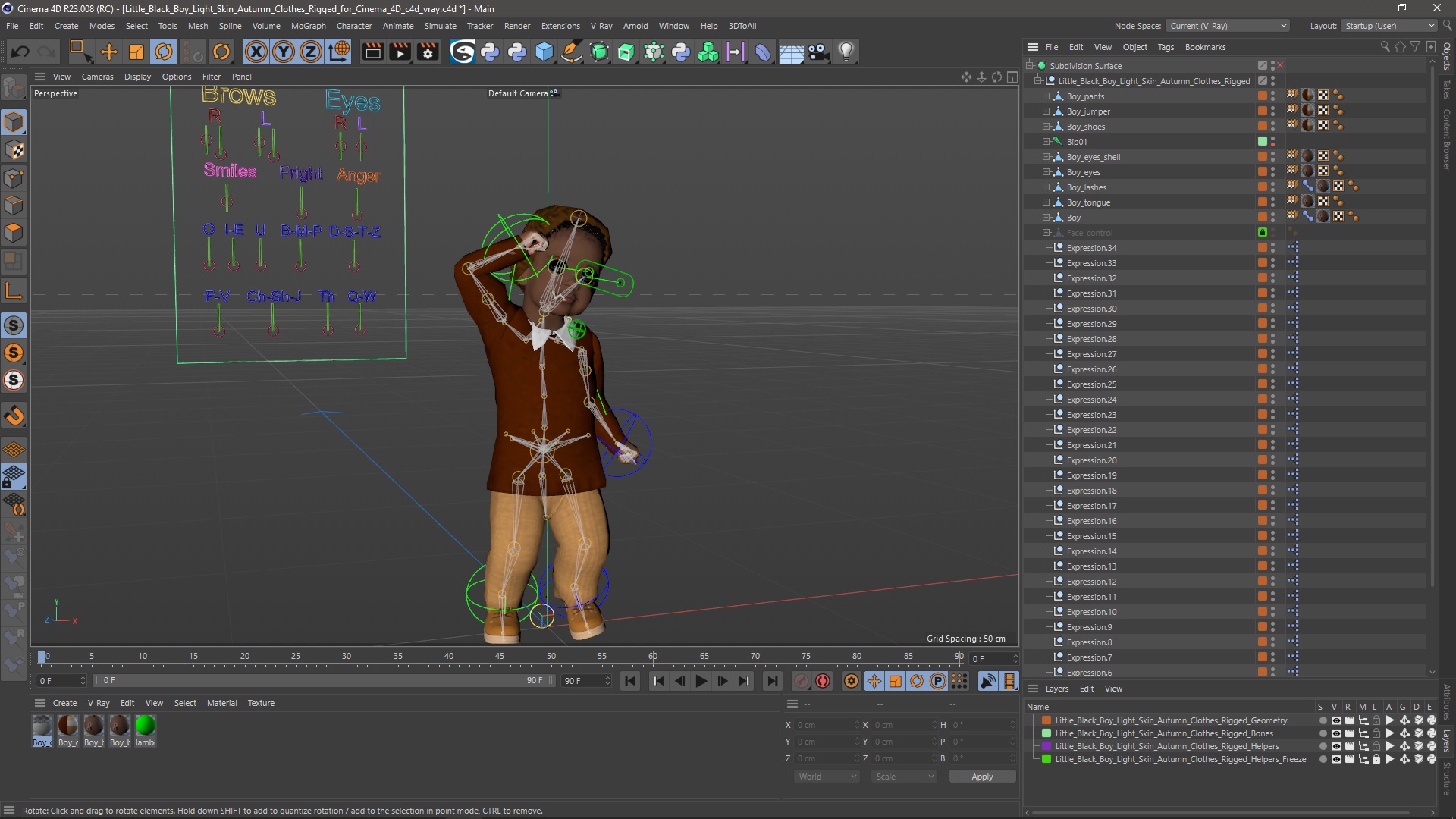This screenshot has height=819, width=1456.
Task: Expand Boy_jumper object
Action: [1046, 111]
